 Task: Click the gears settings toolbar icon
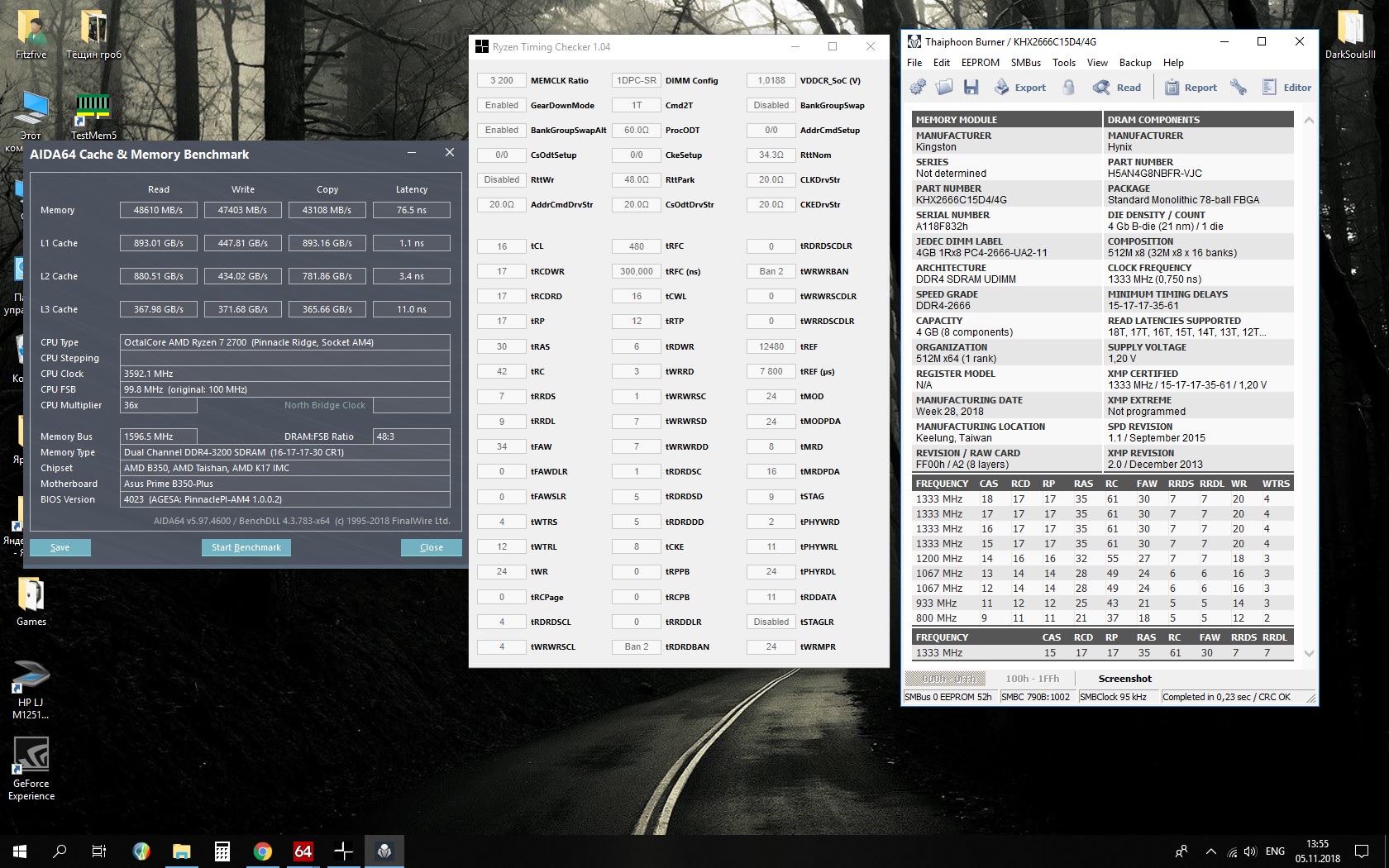tap(918, 88)
